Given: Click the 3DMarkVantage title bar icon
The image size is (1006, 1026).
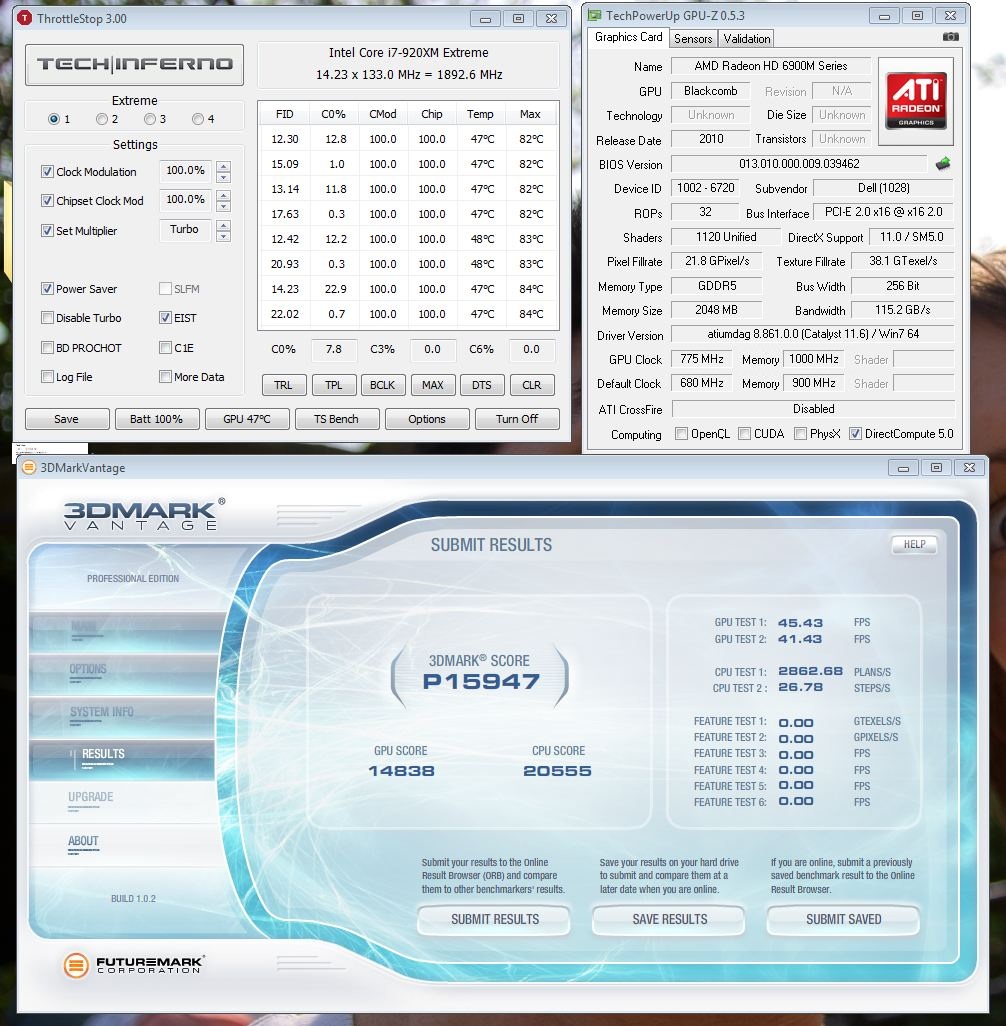Looking at the screenshot, I should [29, 467].
